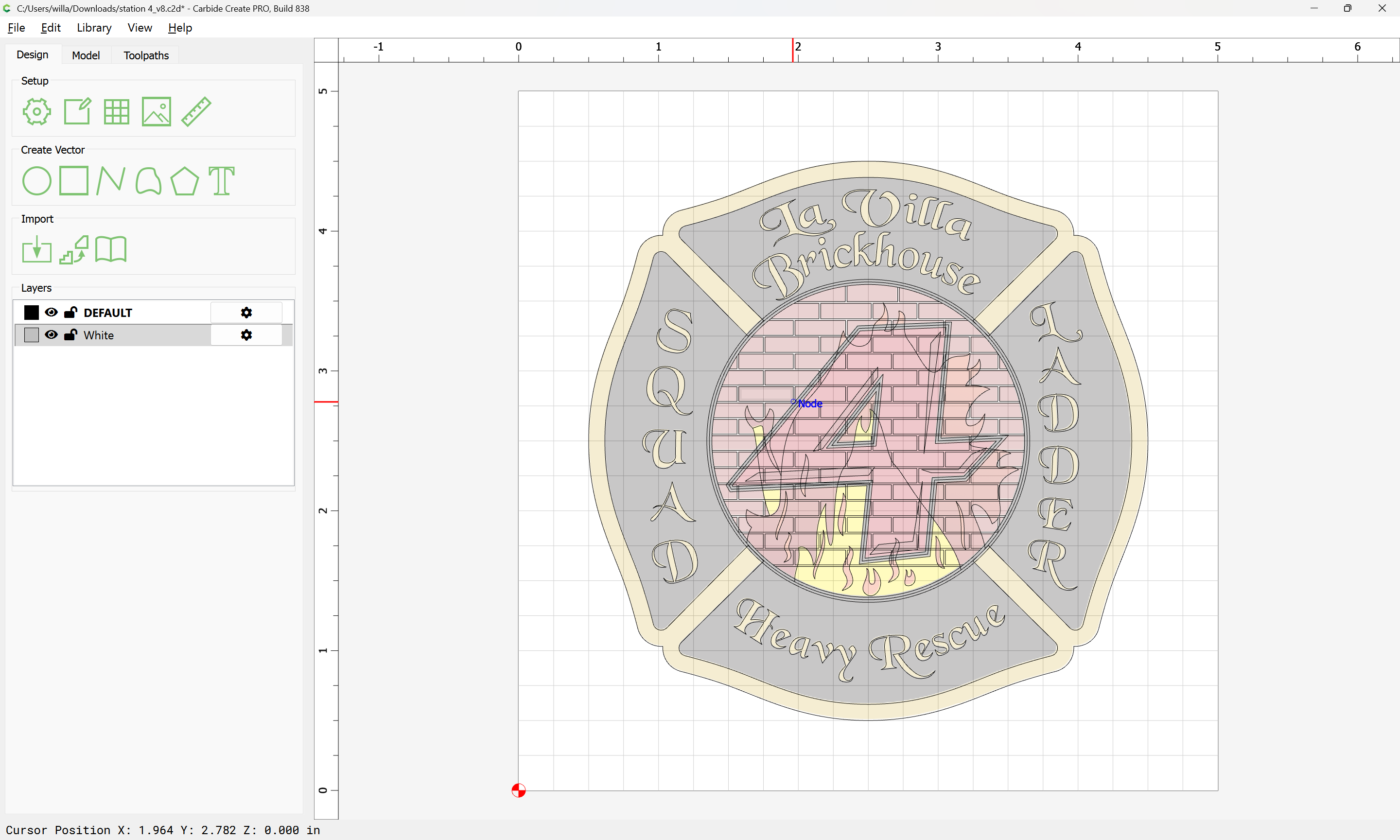Select the measure ruler tool
The height and width of the screenshot is (840, 1400).
pyautogui.click(x=196, y=111)
